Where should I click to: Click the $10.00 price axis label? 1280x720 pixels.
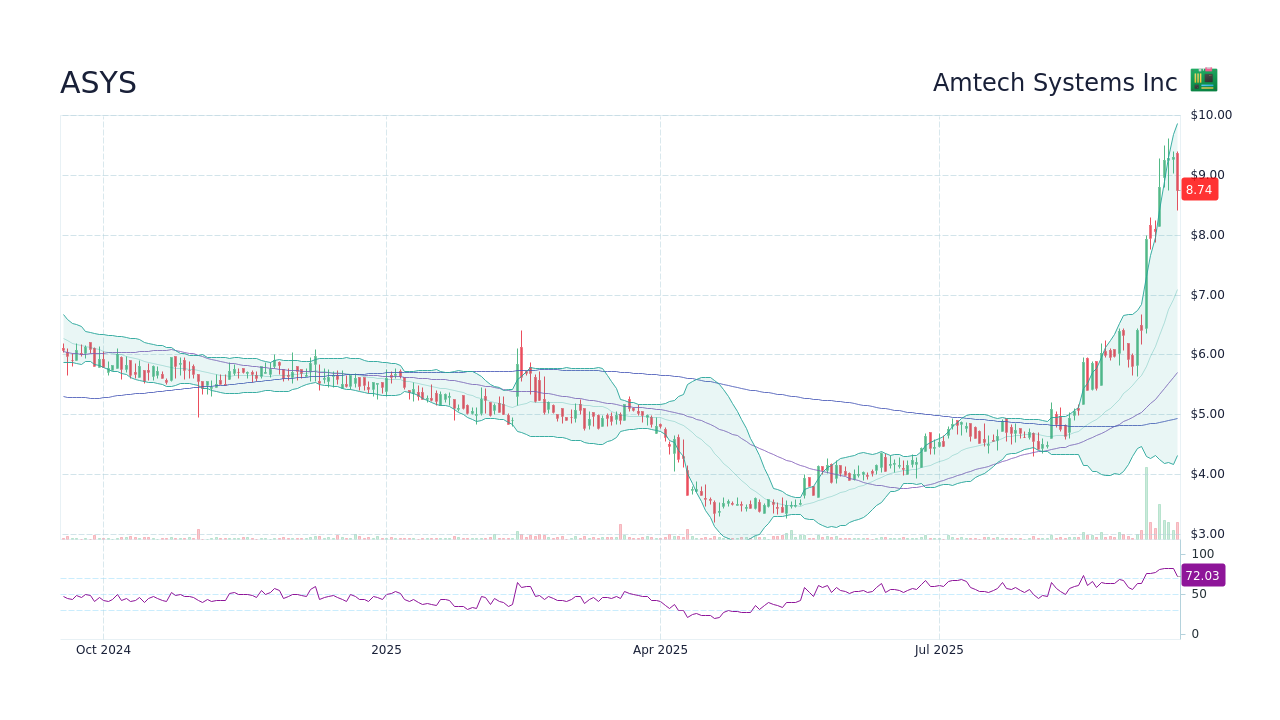click(1210, 114)
